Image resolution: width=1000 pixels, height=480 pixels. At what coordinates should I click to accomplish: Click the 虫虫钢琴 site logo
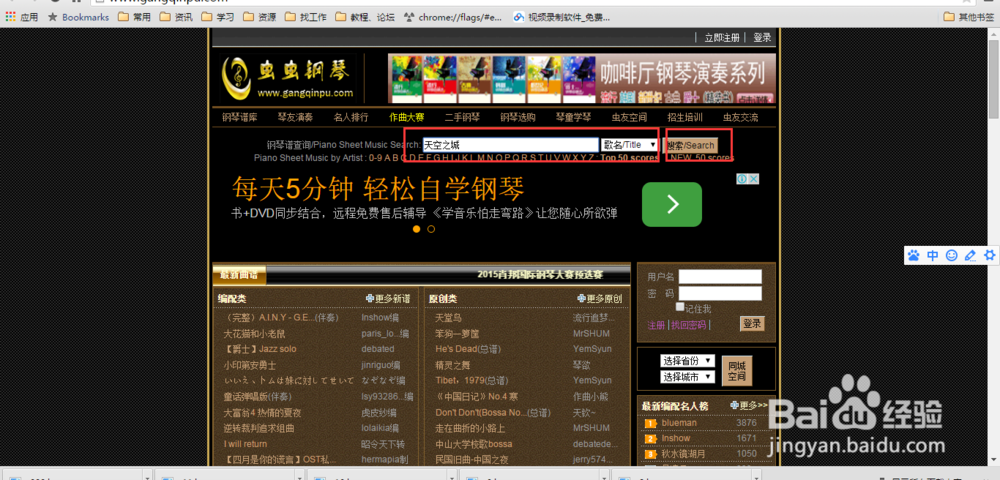288,78
